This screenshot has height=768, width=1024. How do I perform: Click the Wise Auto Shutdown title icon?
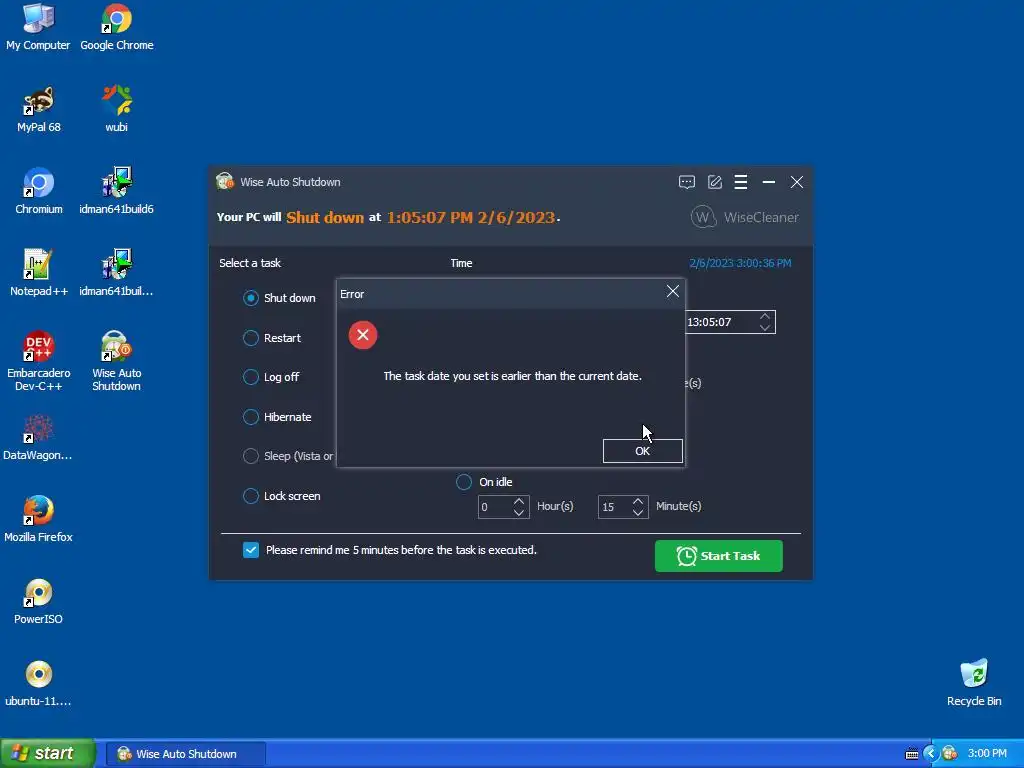click(x=225, y=182)
